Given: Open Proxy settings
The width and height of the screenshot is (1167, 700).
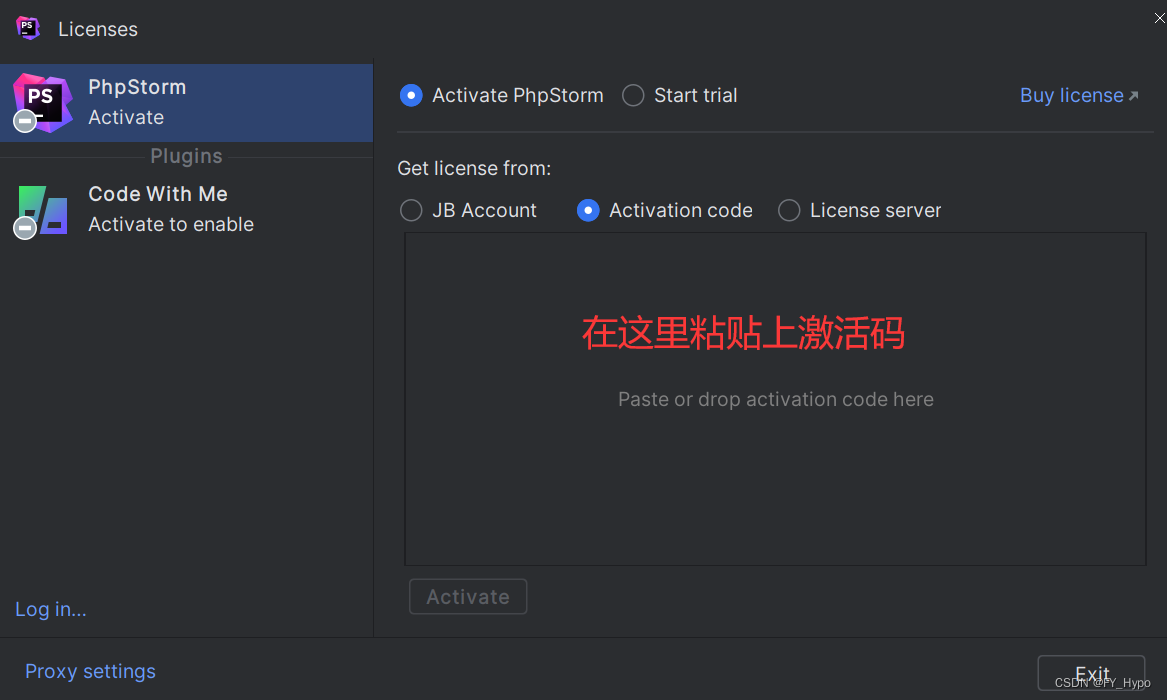Looking at the screenshot, I should [90, 671].
